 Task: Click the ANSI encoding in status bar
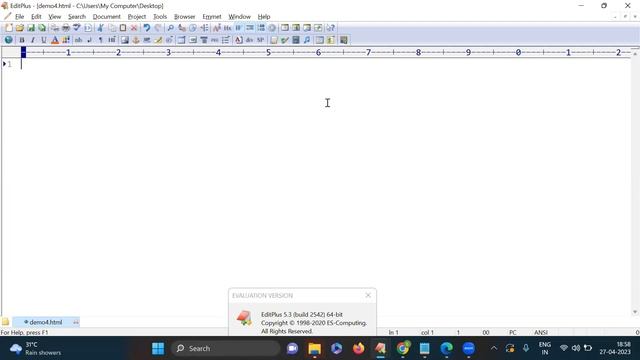click(541, 332)
